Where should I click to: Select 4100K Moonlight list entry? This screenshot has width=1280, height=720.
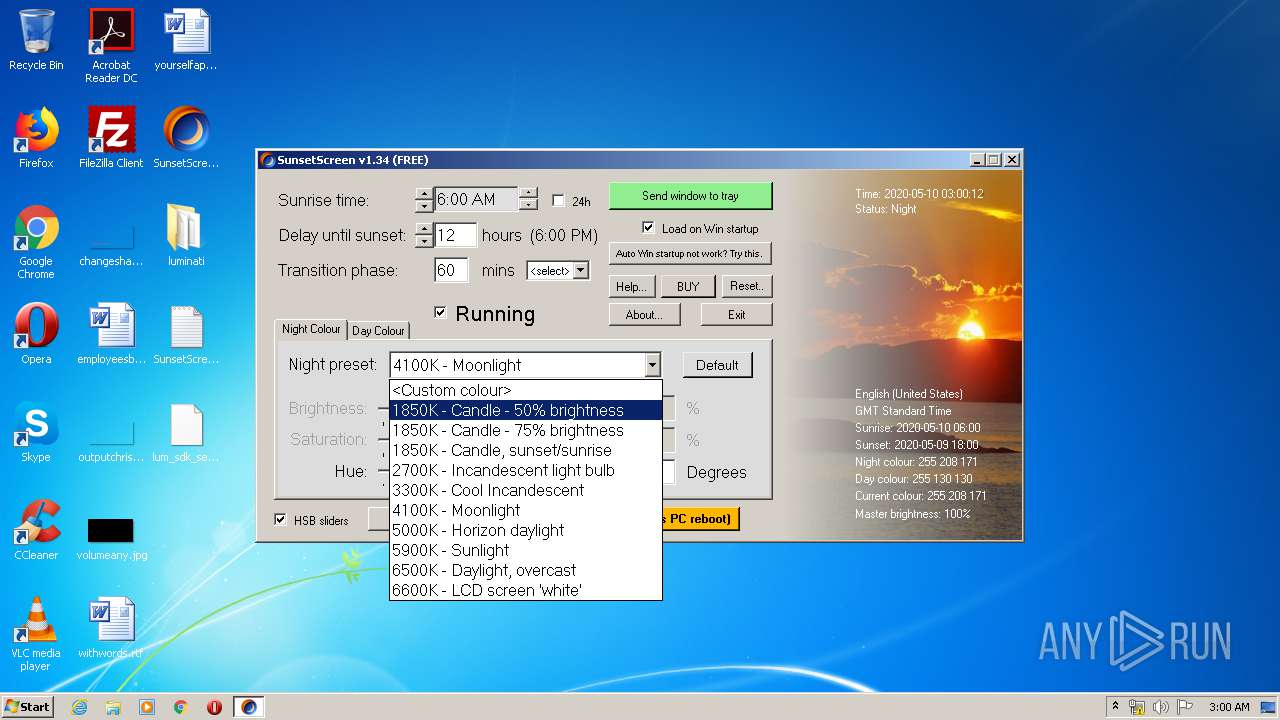525,510
